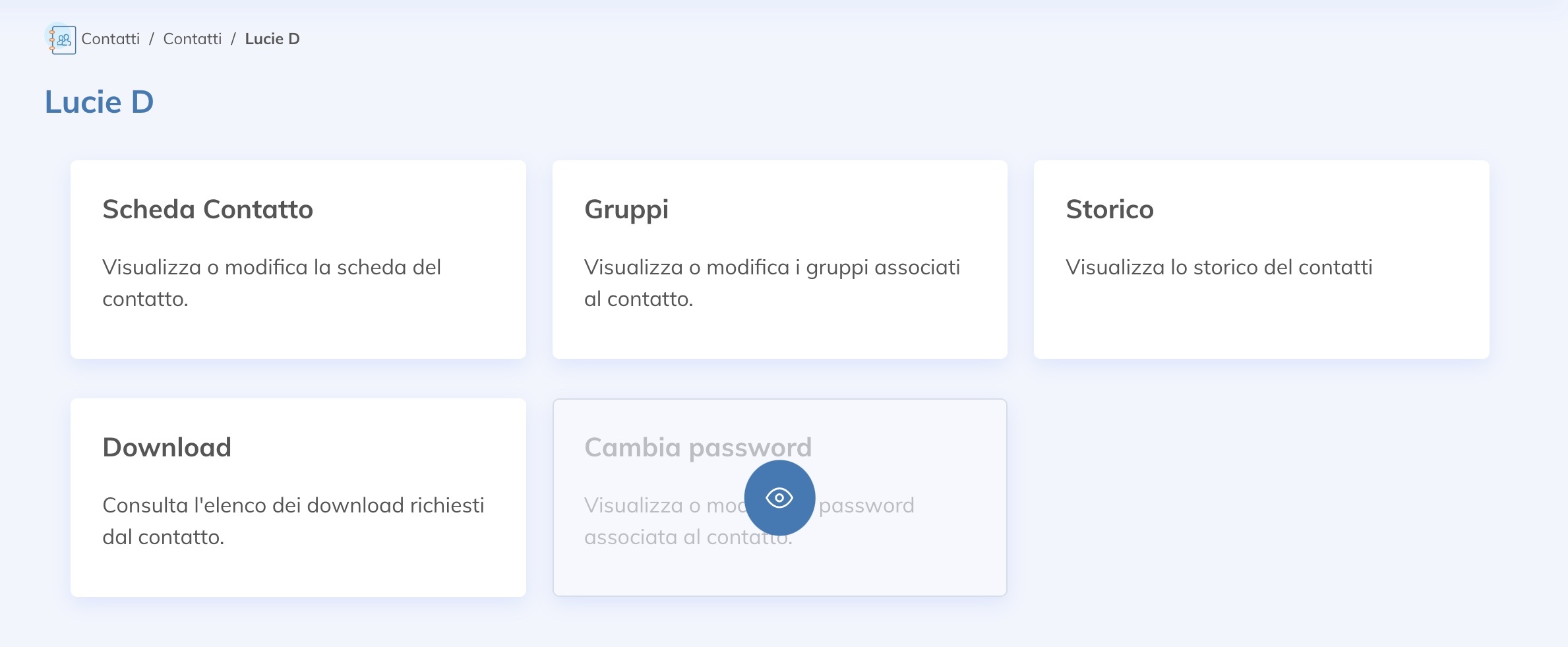Click the Download heading
The width and height of the screenshot is (1568, 647).
[166, 447]
